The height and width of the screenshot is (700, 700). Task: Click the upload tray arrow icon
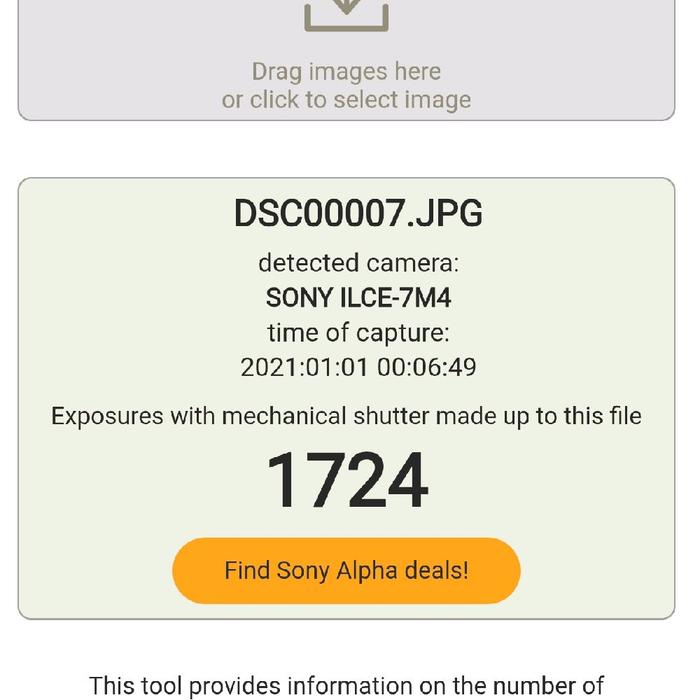pyautogui.click(x=346, y=12)
